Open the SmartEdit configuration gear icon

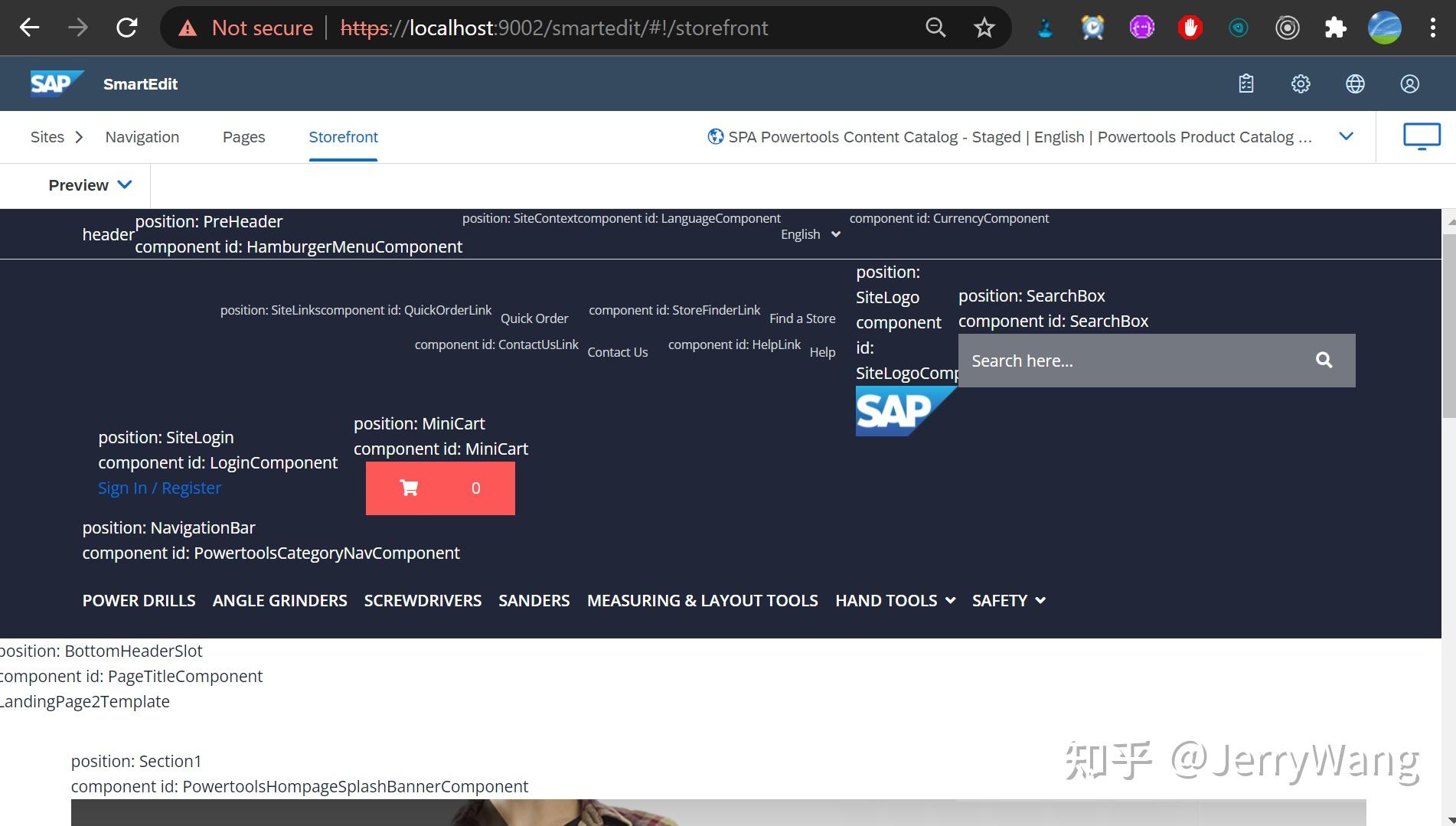point(1301,83)
